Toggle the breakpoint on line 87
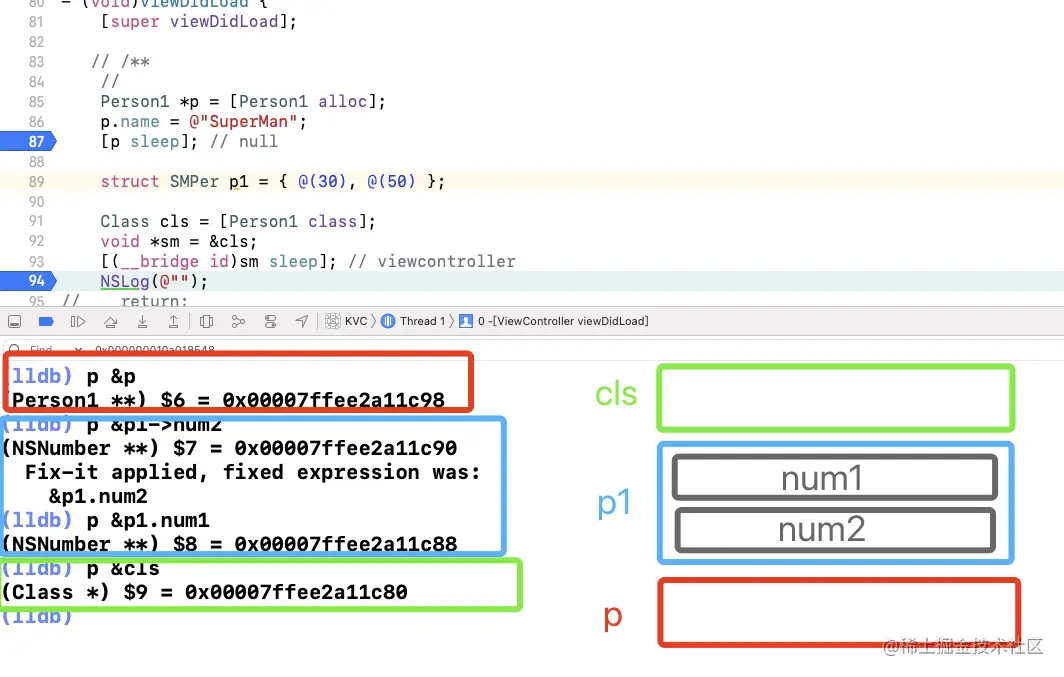This screenshot has width=1064, height=677. click(x=28, y=141)
